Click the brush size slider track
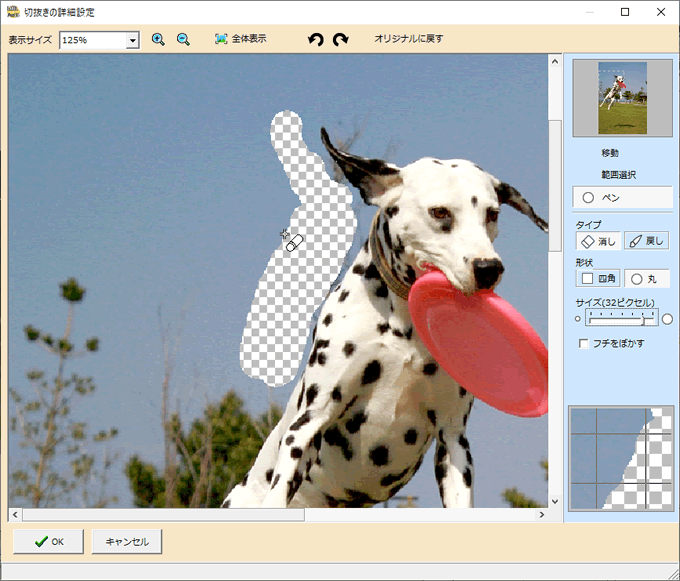Viewport: 680px width, 581px height. pos(620,319)
